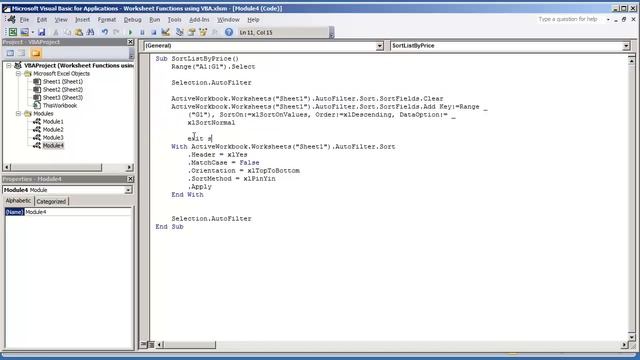Toggle Folders icon in Project panel
This screenshot has height=360, width=640.
pos(36,53)
